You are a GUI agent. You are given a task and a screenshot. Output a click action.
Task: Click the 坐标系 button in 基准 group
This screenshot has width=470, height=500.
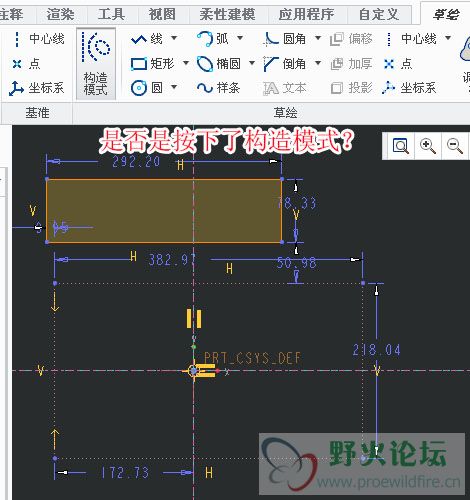(36, 88)
